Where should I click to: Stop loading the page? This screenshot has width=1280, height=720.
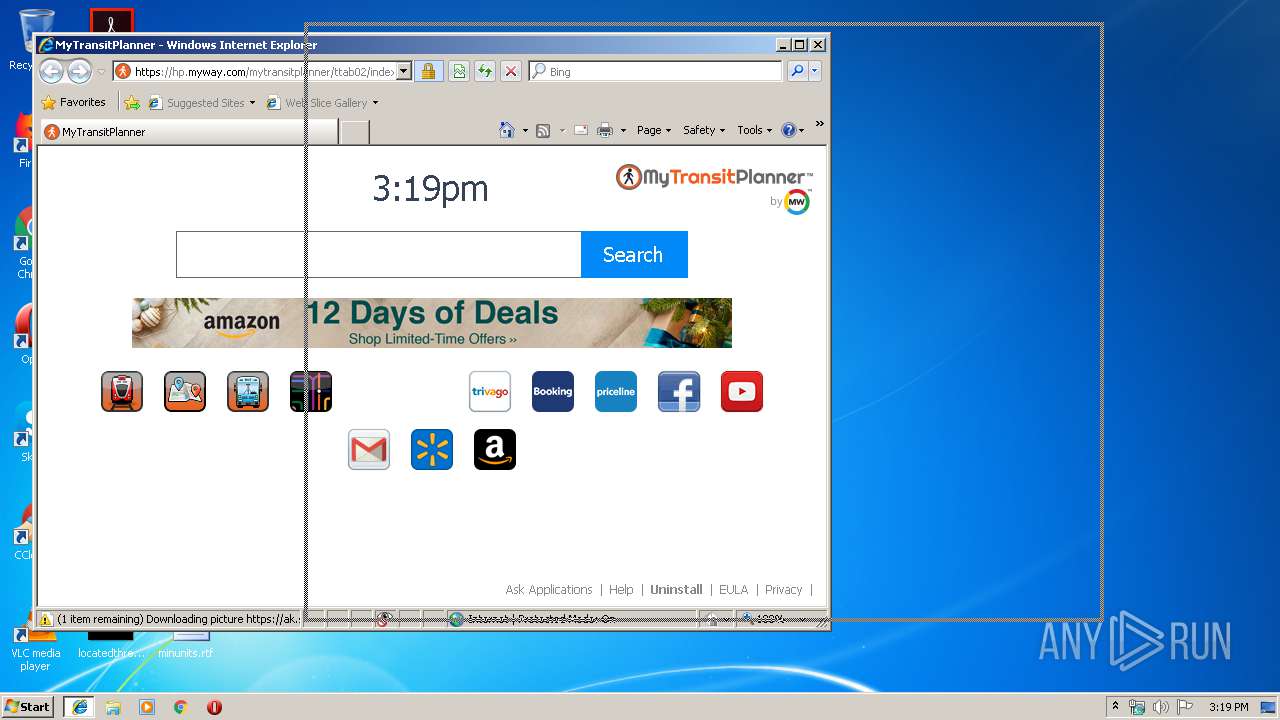pos(510,71)
